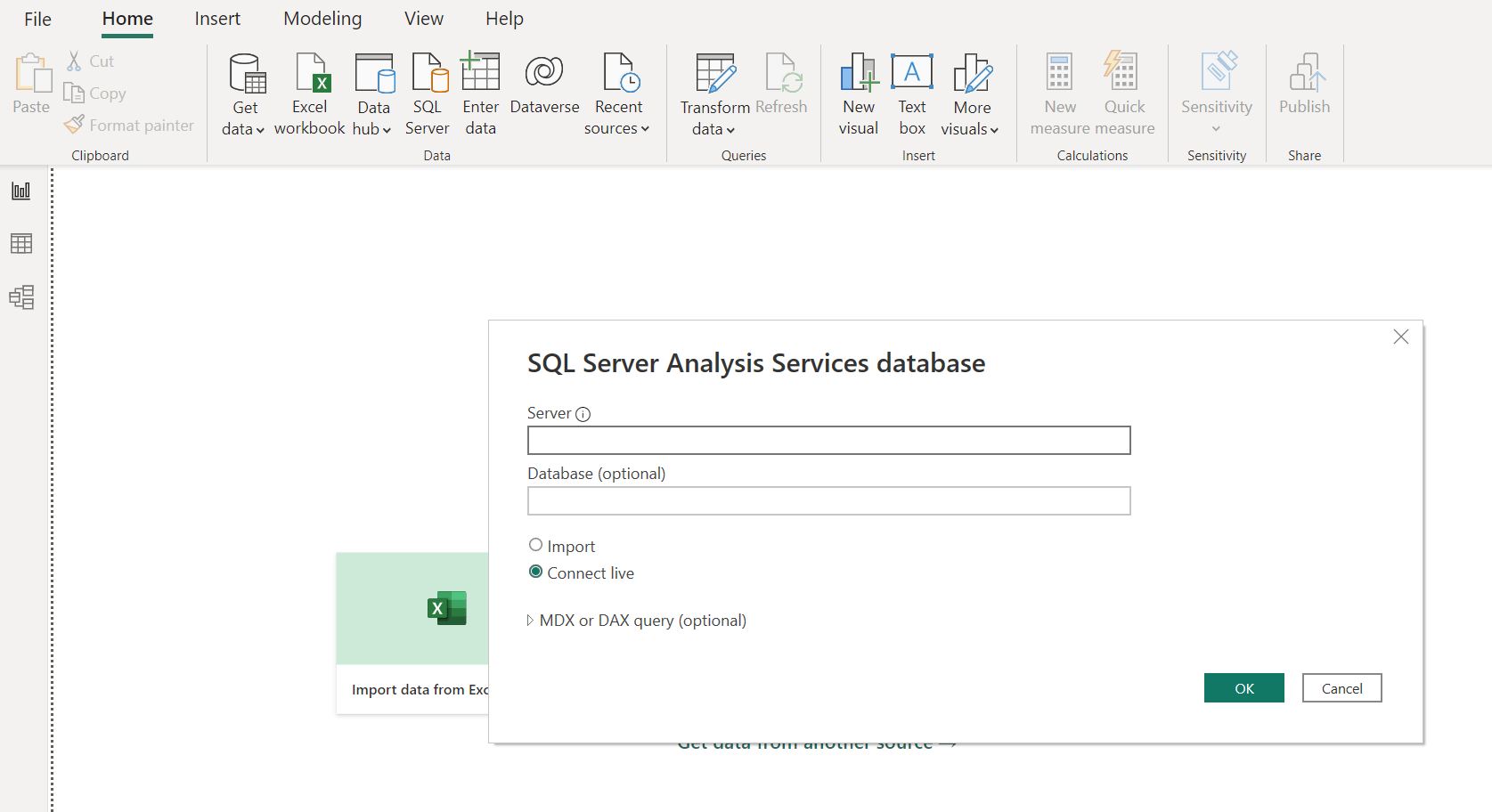Open the Help tab

(504, 19)
